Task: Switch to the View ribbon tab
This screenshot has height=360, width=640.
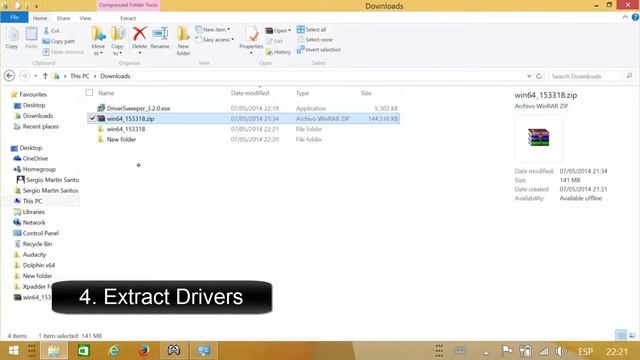Action: (x=85, y=18)
